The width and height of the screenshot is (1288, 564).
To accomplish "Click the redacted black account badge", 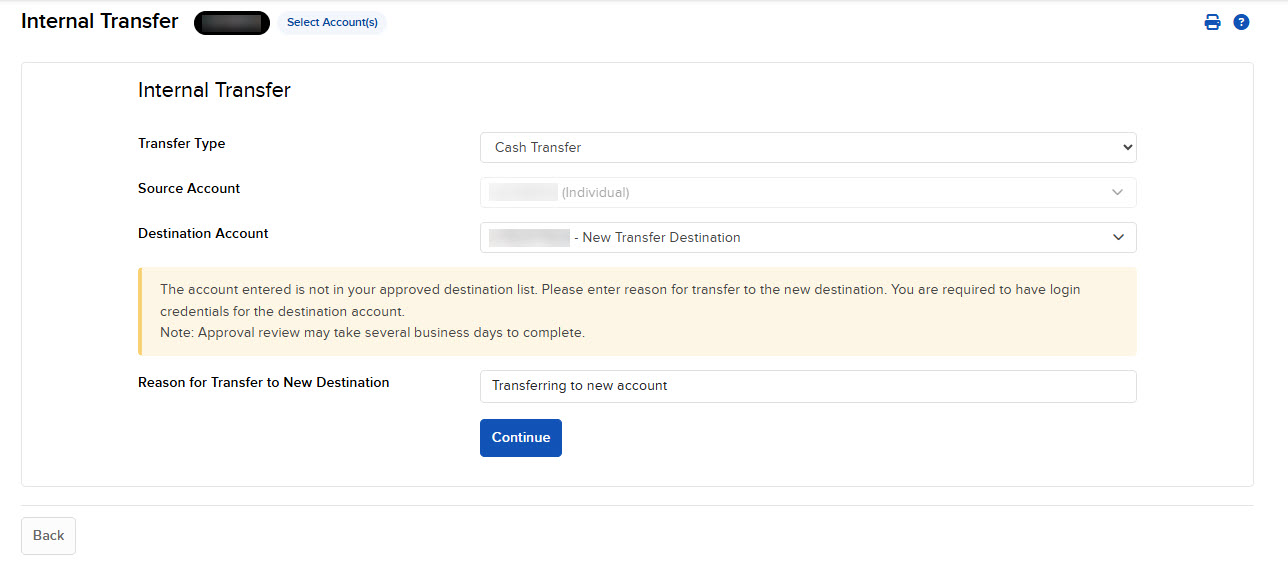I will (232, 23).
